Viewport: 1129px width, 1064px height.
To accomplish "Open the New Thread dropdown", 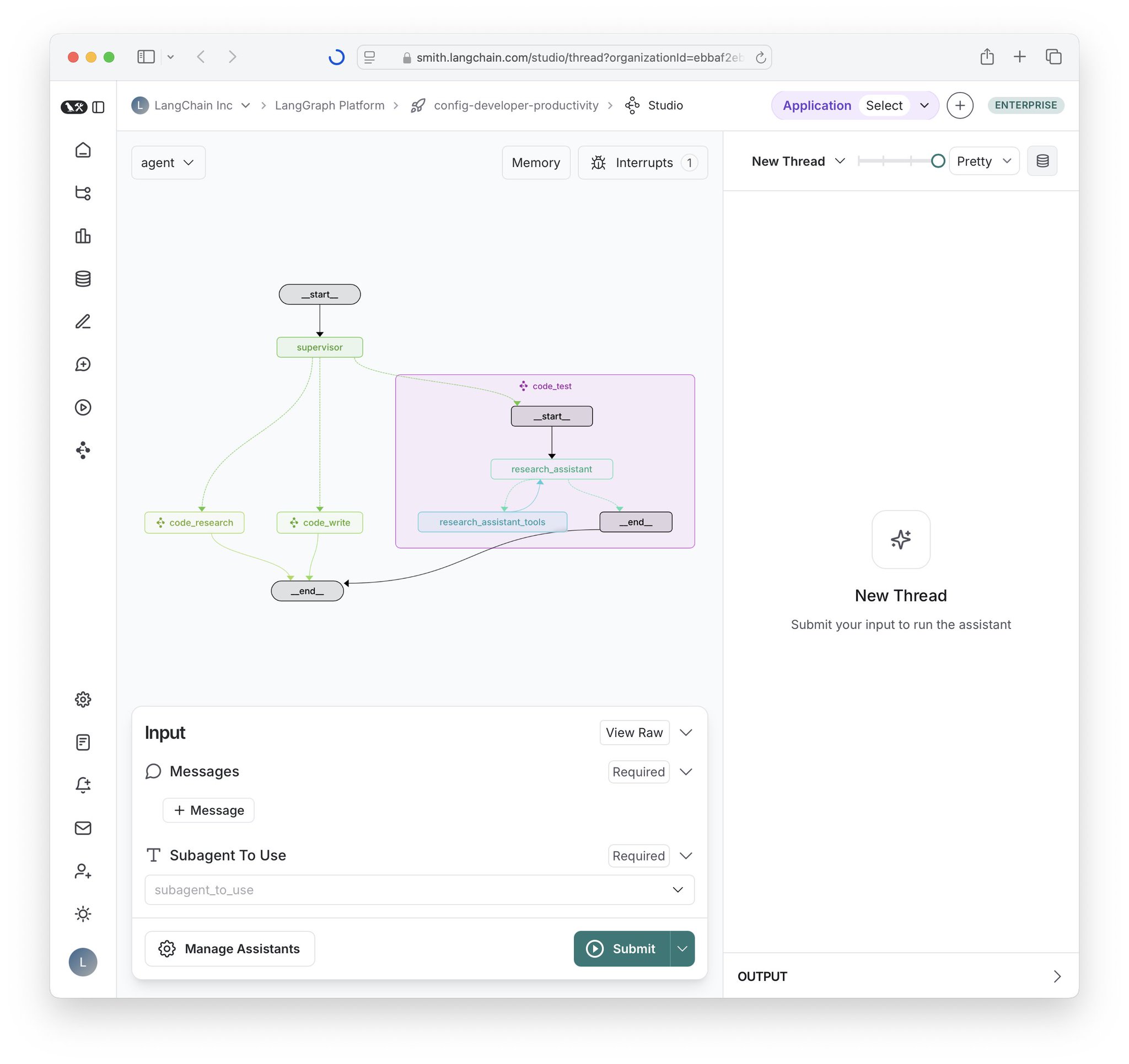I will tap(798, 162).
